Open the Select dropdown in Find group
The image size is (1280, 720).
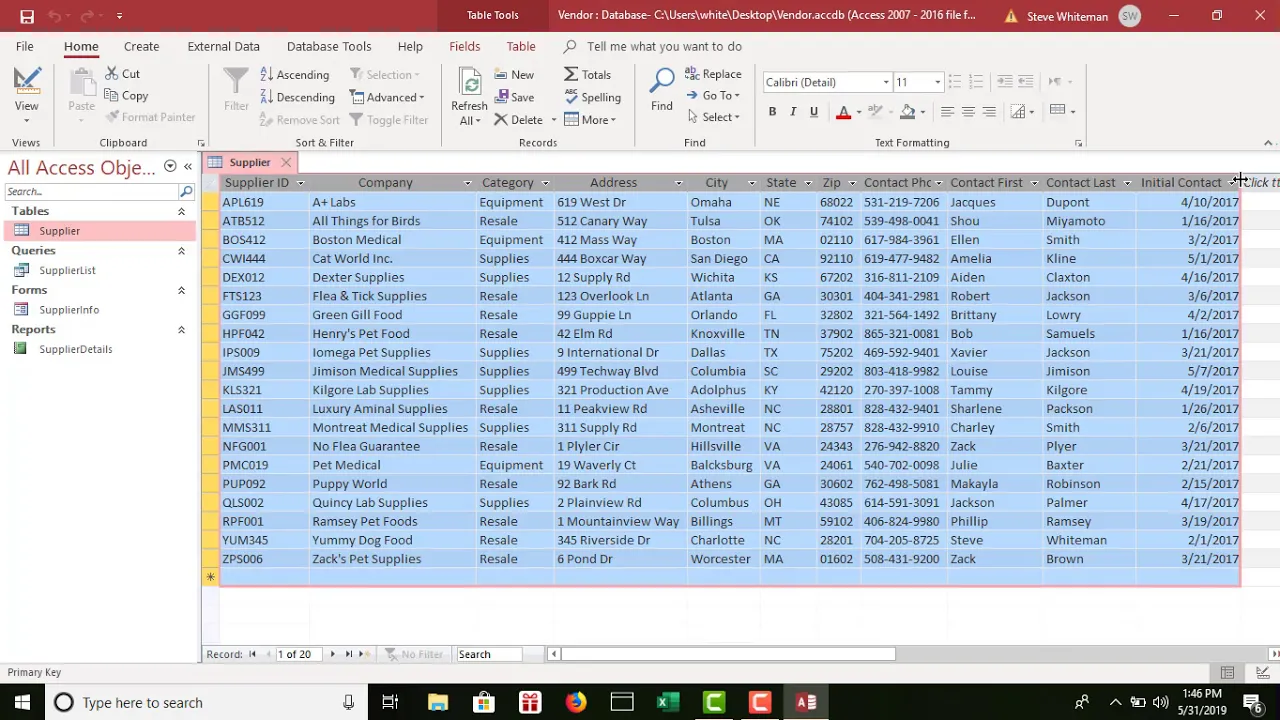[714, 118]
